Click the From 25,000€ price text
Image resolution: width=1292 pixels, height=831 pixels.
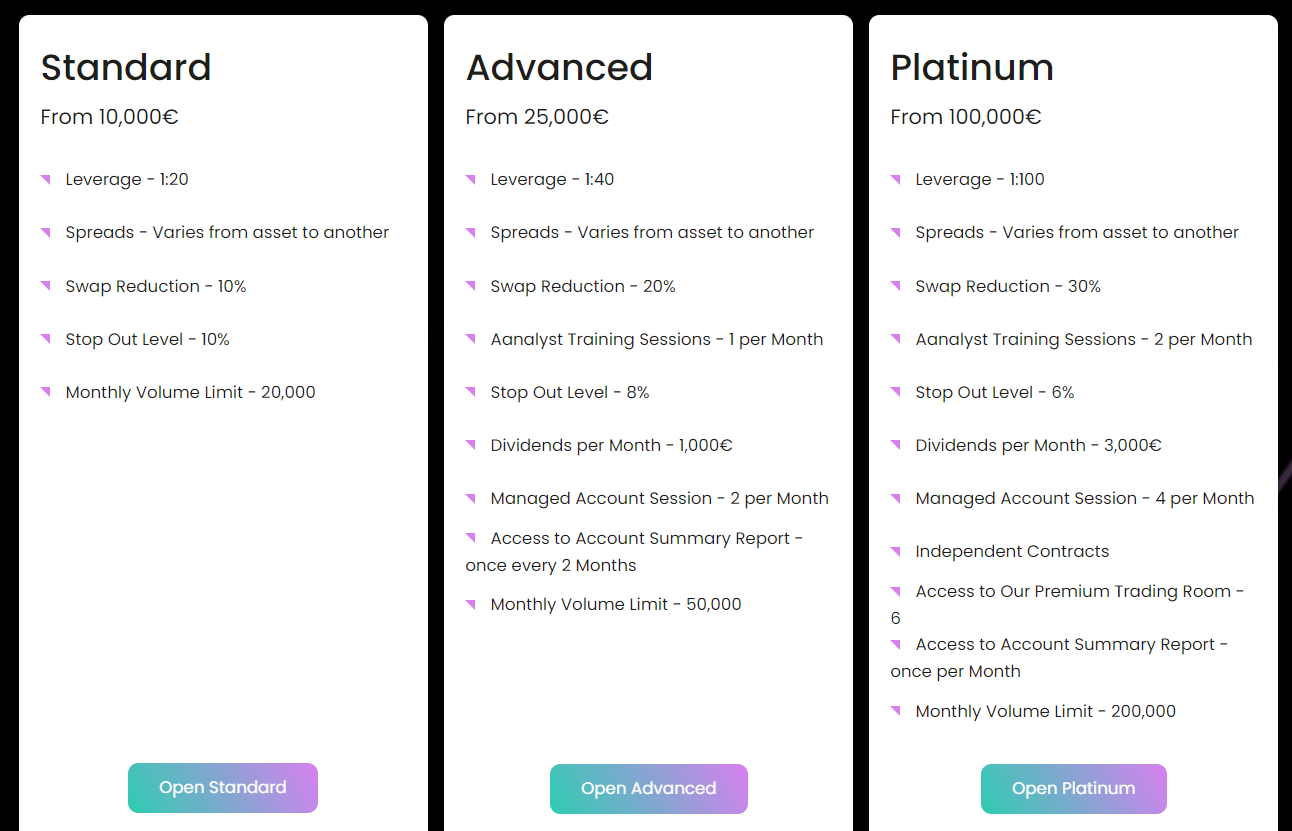(537, 117)
